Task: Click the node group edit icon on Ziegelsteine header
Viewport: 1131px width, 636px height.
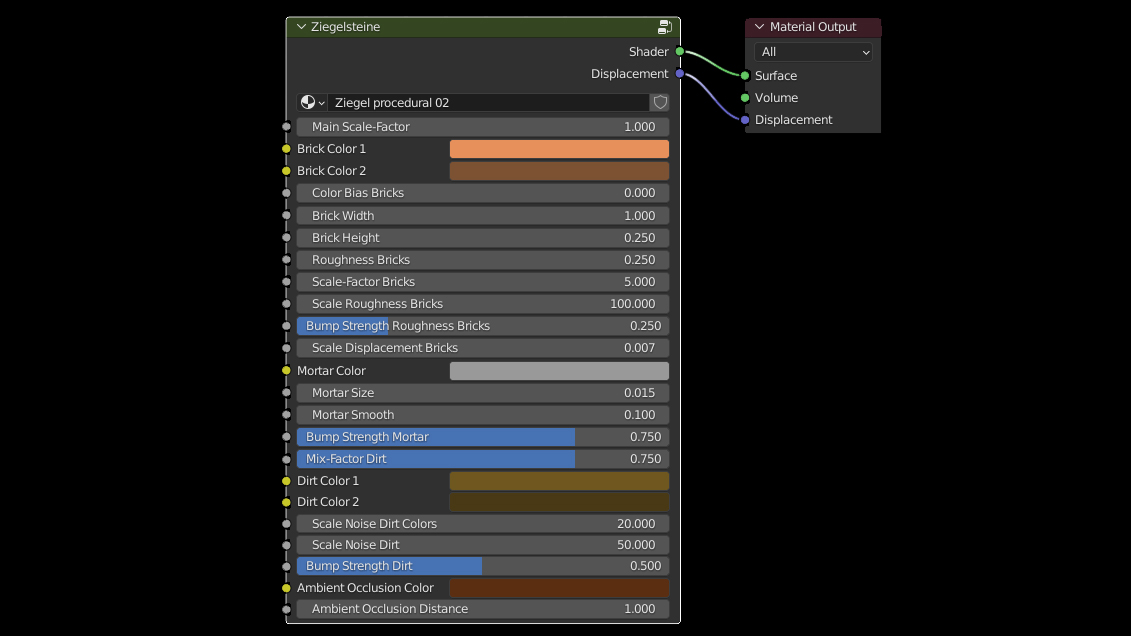Action: point(664,27)
